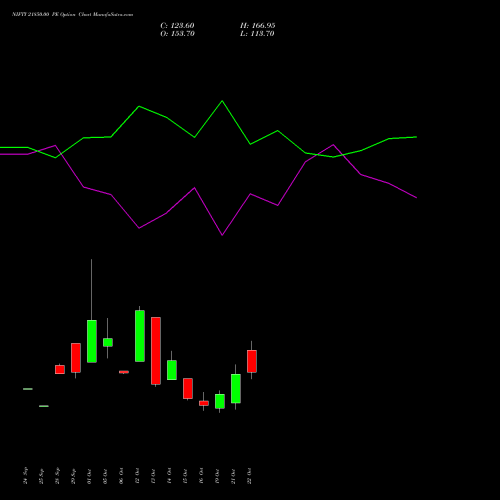Click the 29 Sep date axis label
The image size is (500, 500).
tap(74, 476)
